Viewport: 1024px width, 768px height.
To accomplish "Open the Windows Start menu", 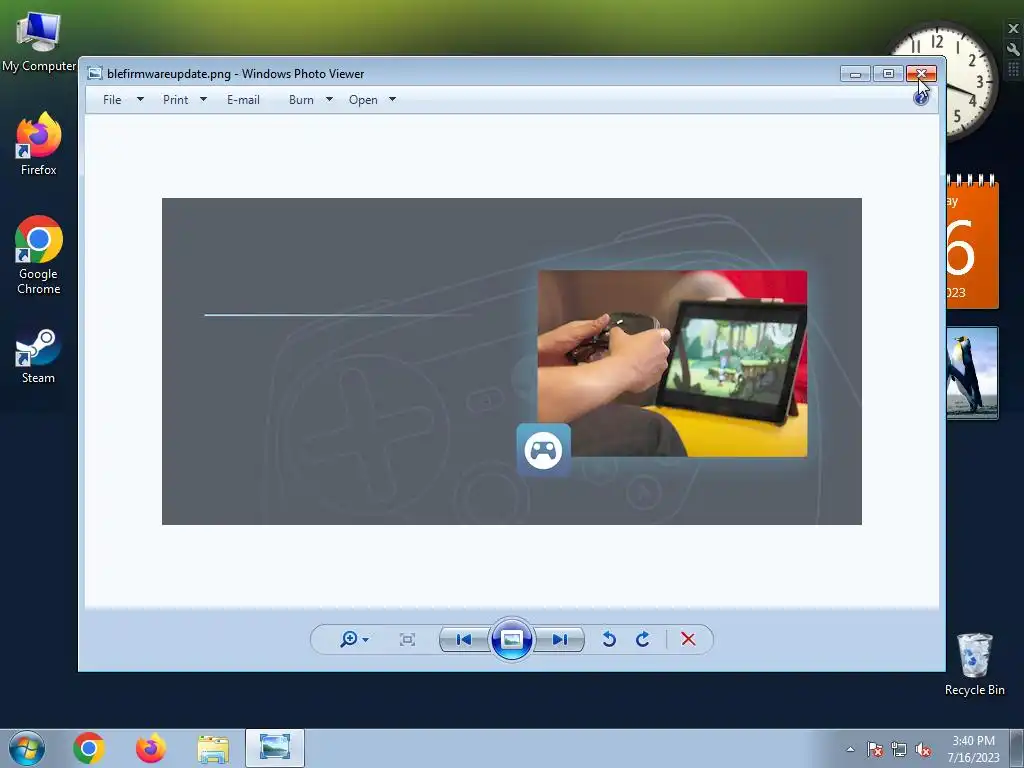I will click(x=27, y=748).
